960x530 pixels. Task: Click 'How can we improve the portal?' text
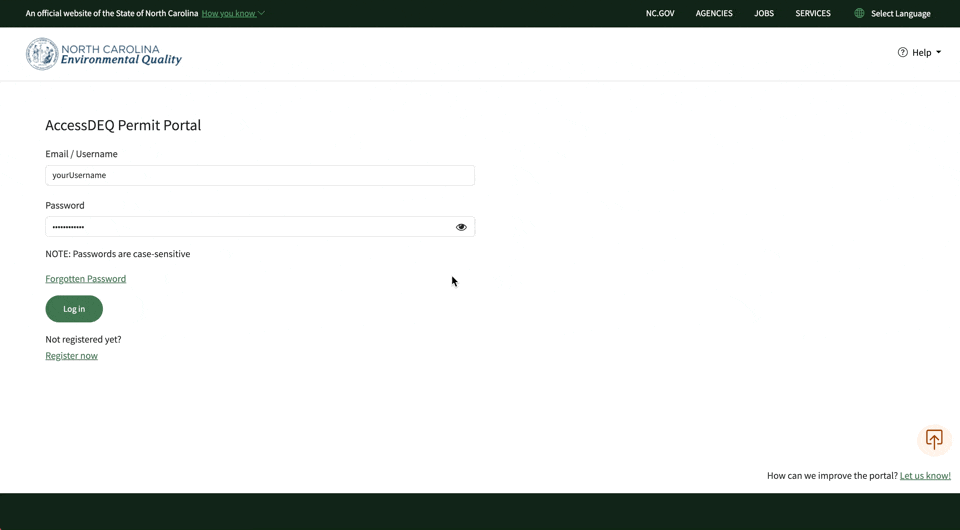click(832, 476)
